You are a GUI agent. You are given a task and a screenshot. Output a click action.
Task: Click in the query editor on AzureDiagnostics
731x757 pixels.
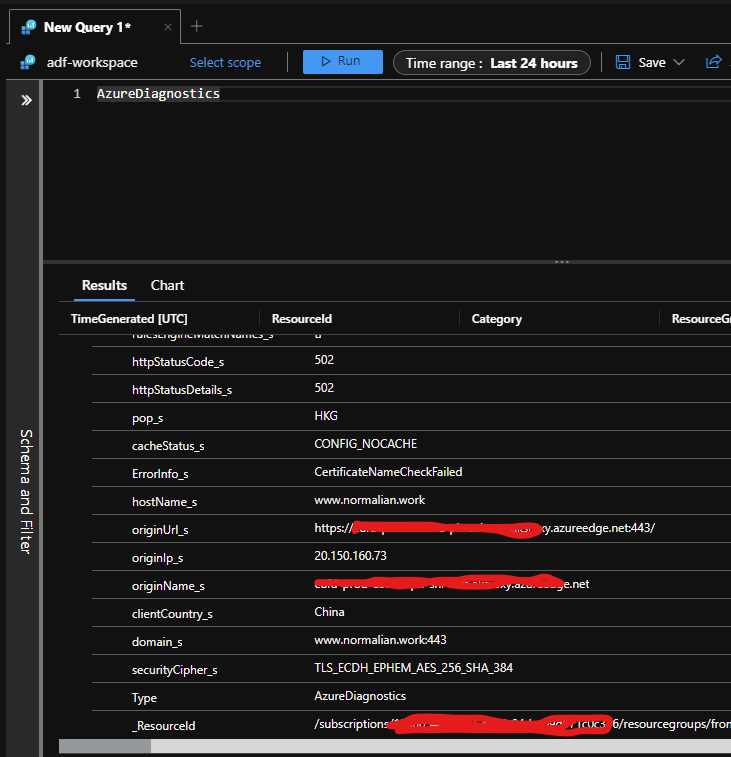[158, 94]
